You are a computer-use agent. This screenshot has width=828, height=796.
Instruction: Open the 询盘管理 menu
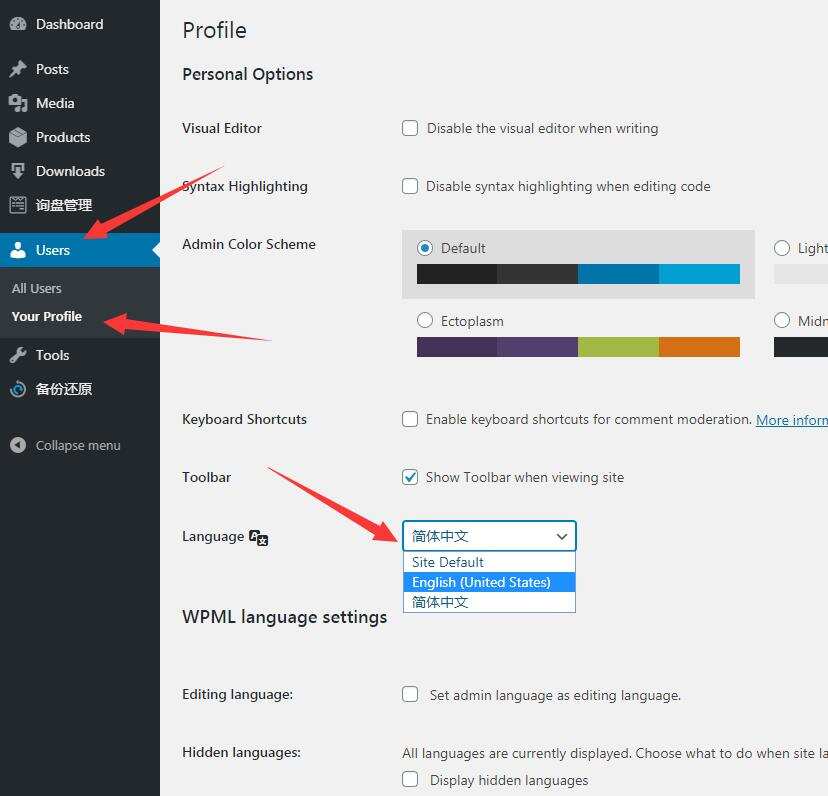tap(80, 205)
